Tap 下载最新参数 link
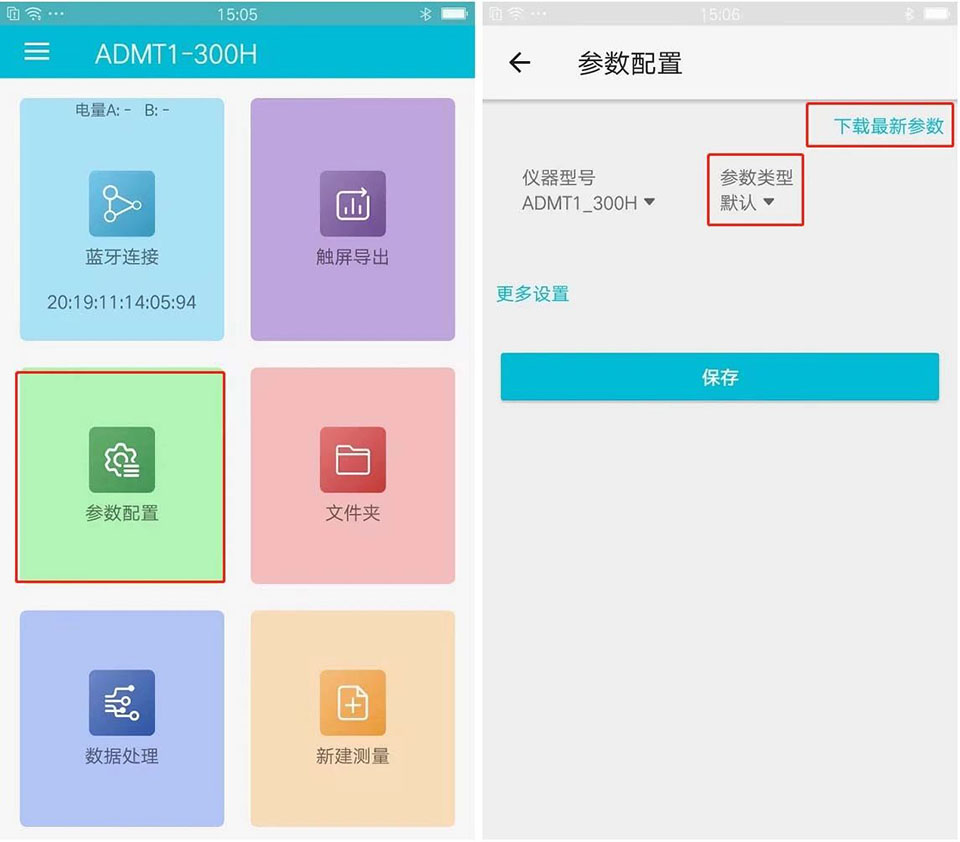 pyautogui.click(x=888, y=126)
